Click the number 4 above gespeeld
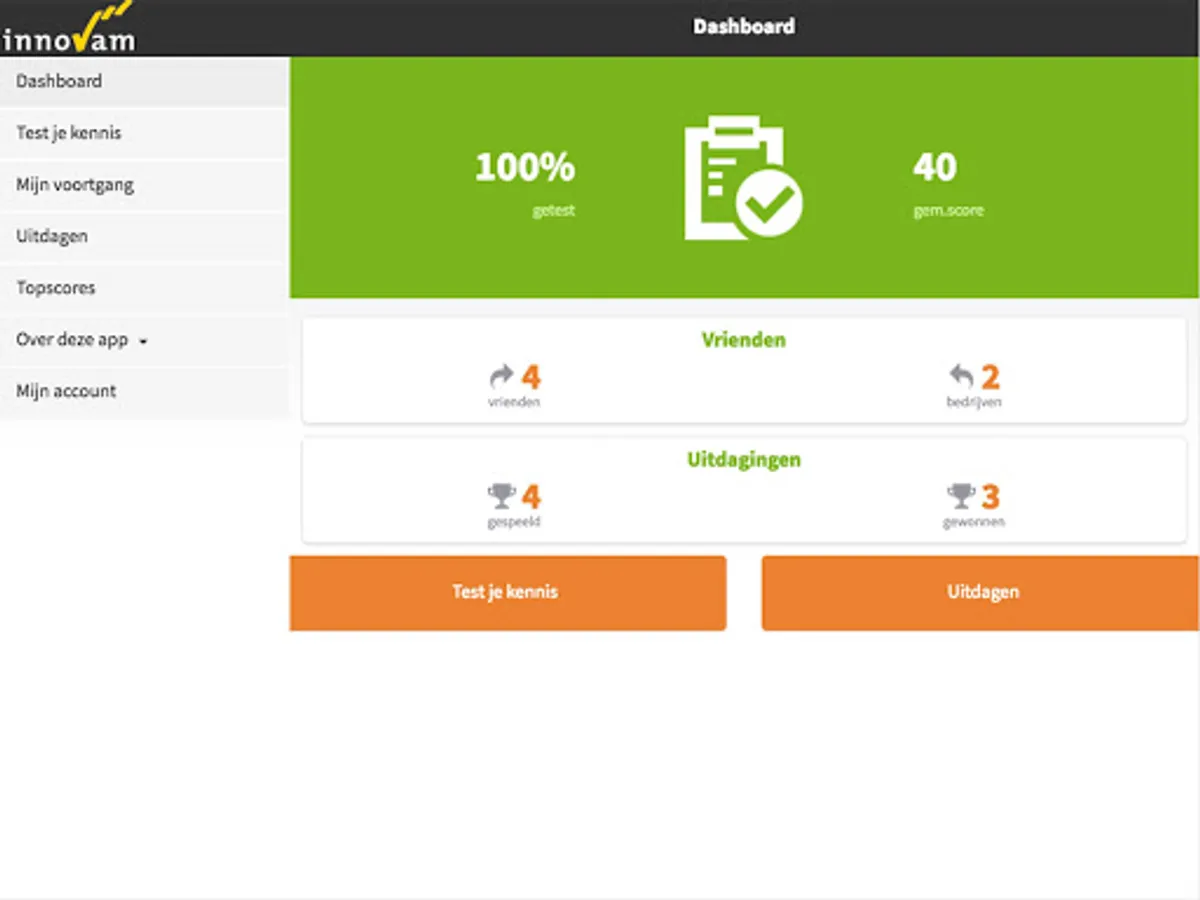1200x900 pixels. pyautogui.click(x=531, y=497)
